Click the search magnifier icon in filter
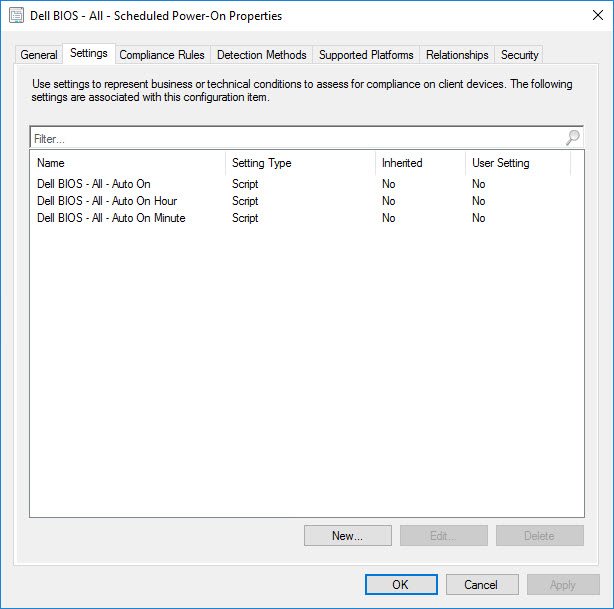 click(573, 138)
